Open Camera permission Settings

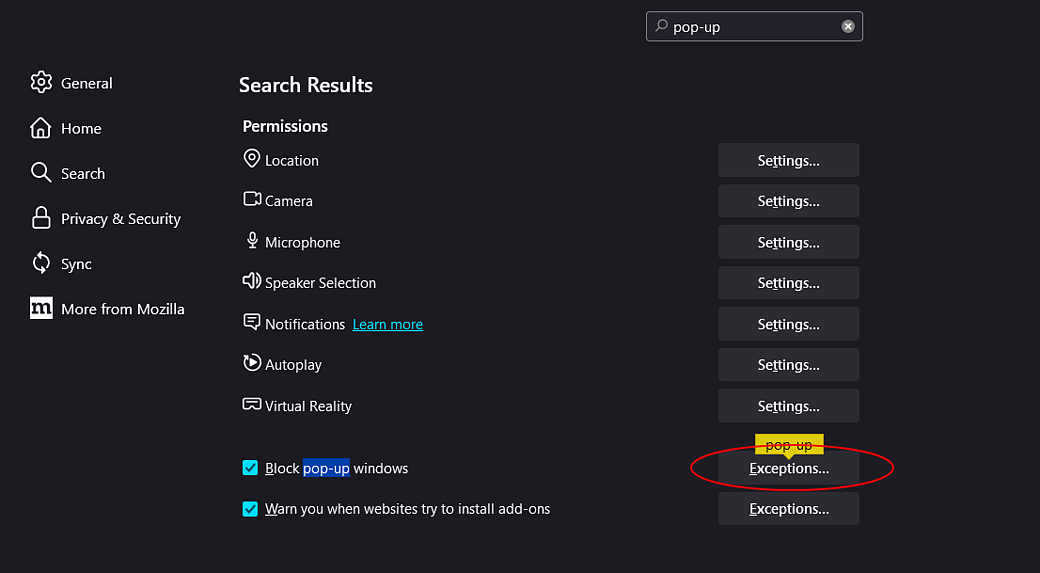788,201
